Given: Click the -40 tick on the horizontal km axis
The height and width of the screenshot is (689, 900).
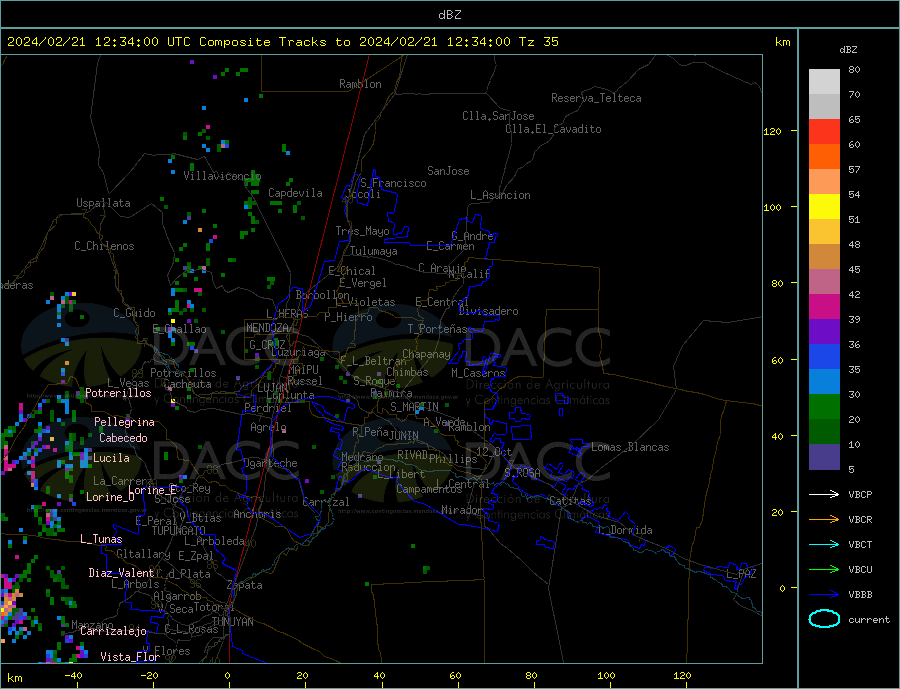Looking at the screenshot, I should [x=72, y=676].
